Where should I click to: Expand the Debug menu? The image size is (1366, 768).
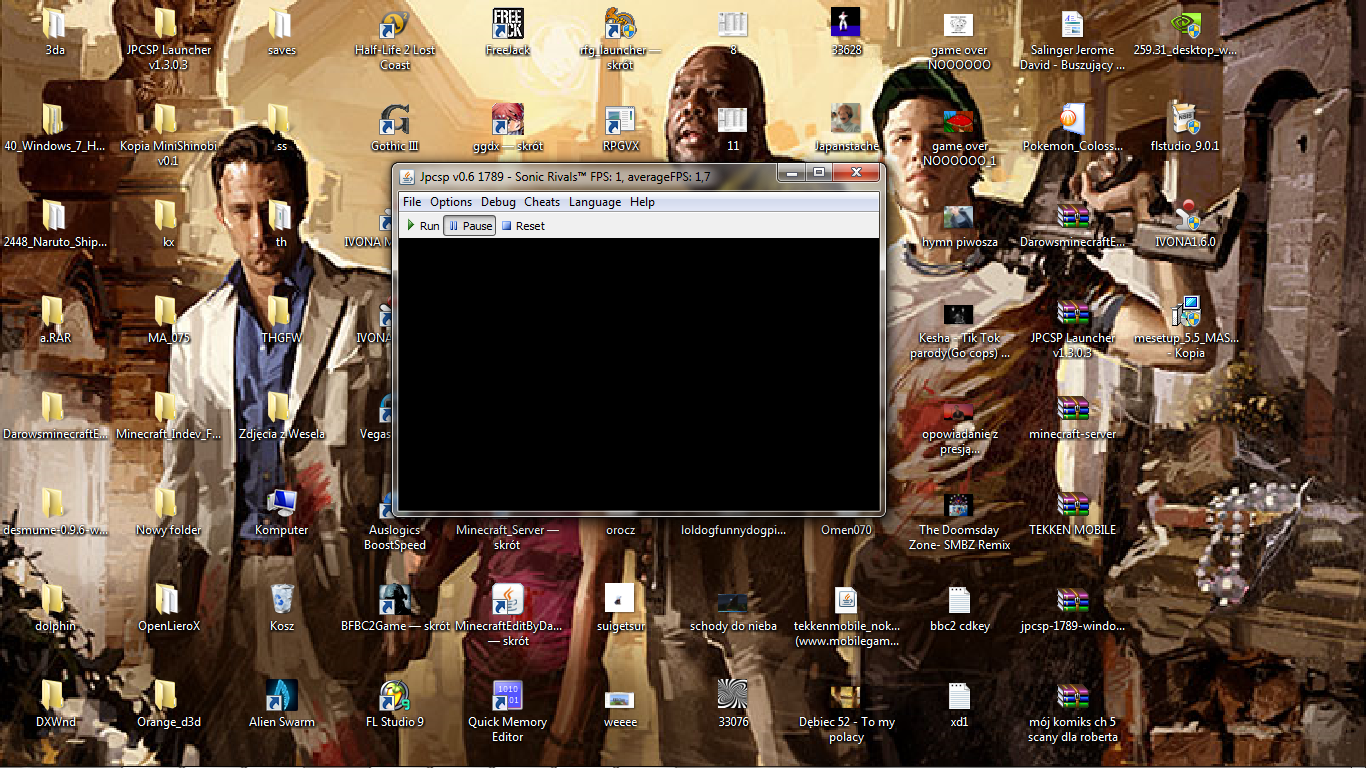tap(498, 202)
